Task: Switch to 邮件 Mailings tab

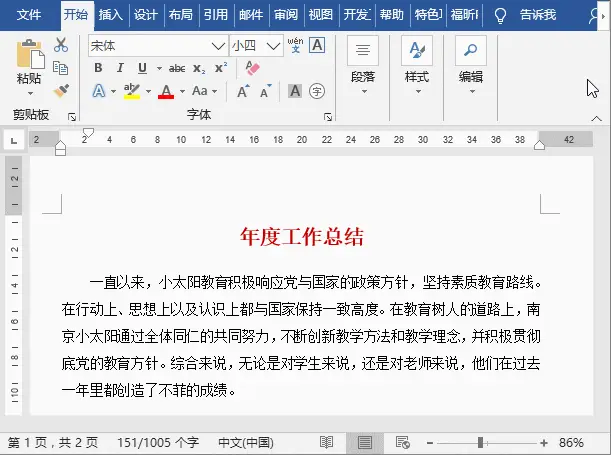Action: point(251,15)
